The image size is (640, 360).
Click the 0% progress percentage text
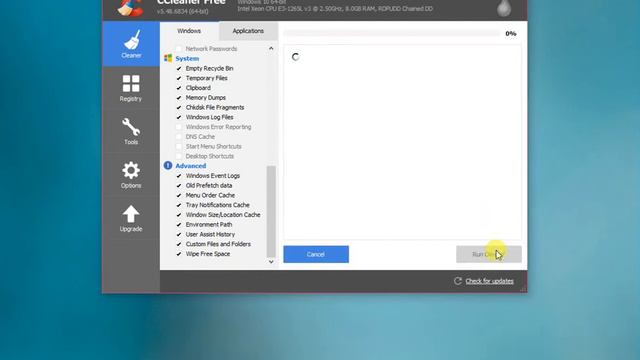pos(511,33)
